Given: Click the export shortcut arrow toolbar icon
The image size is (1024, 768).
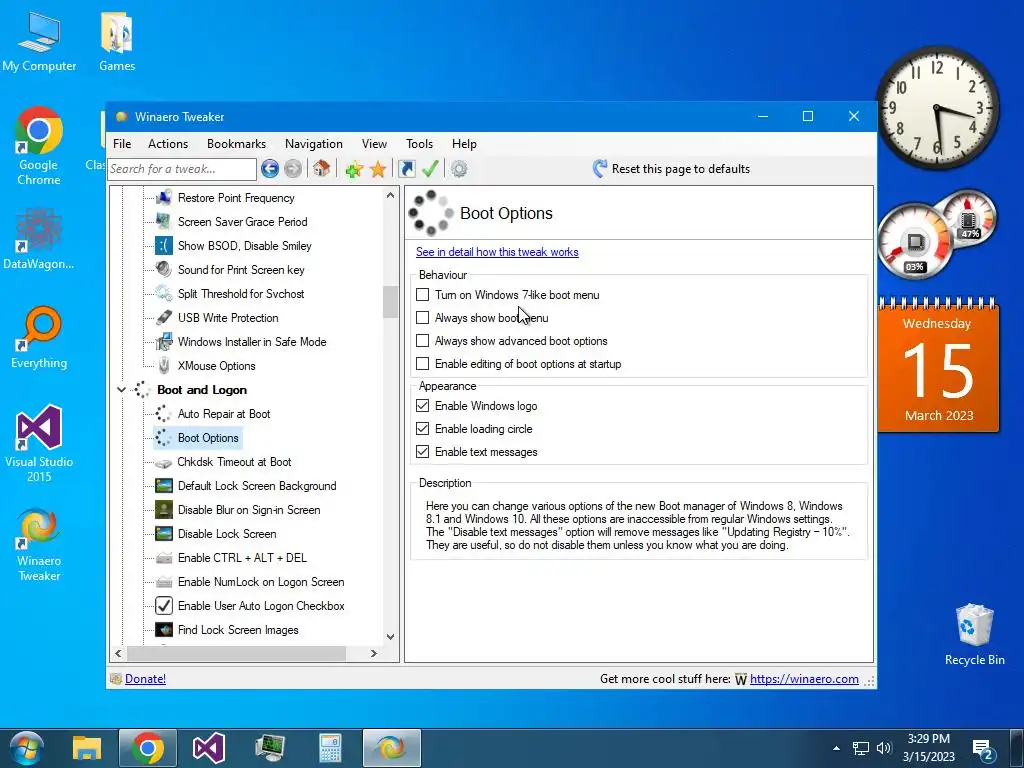Looking at the screenshot, I should click(x=407, y=169).
